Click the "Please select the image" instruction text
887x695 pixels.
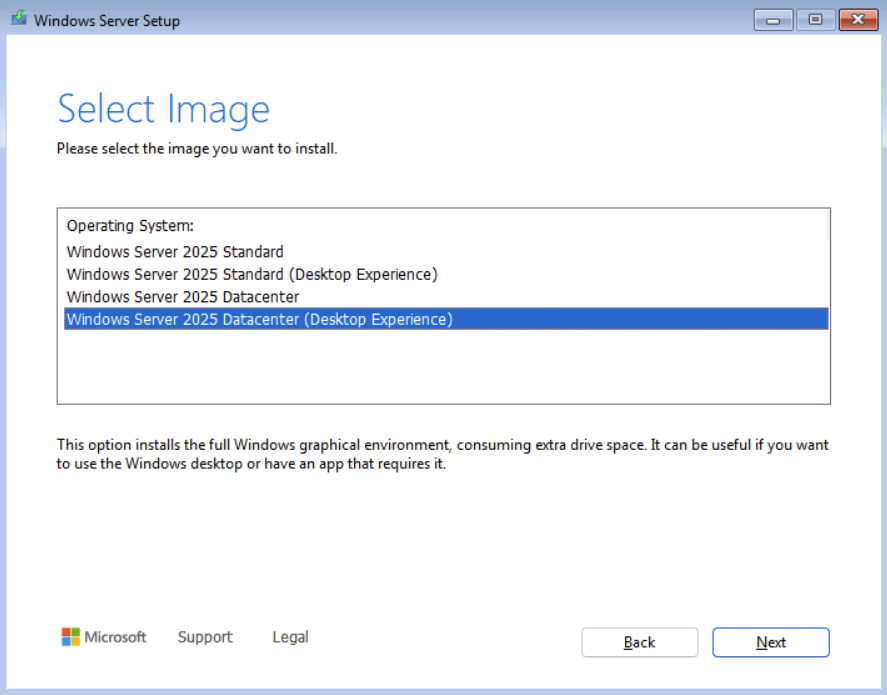pyautogui.click(x=197, y=149)
